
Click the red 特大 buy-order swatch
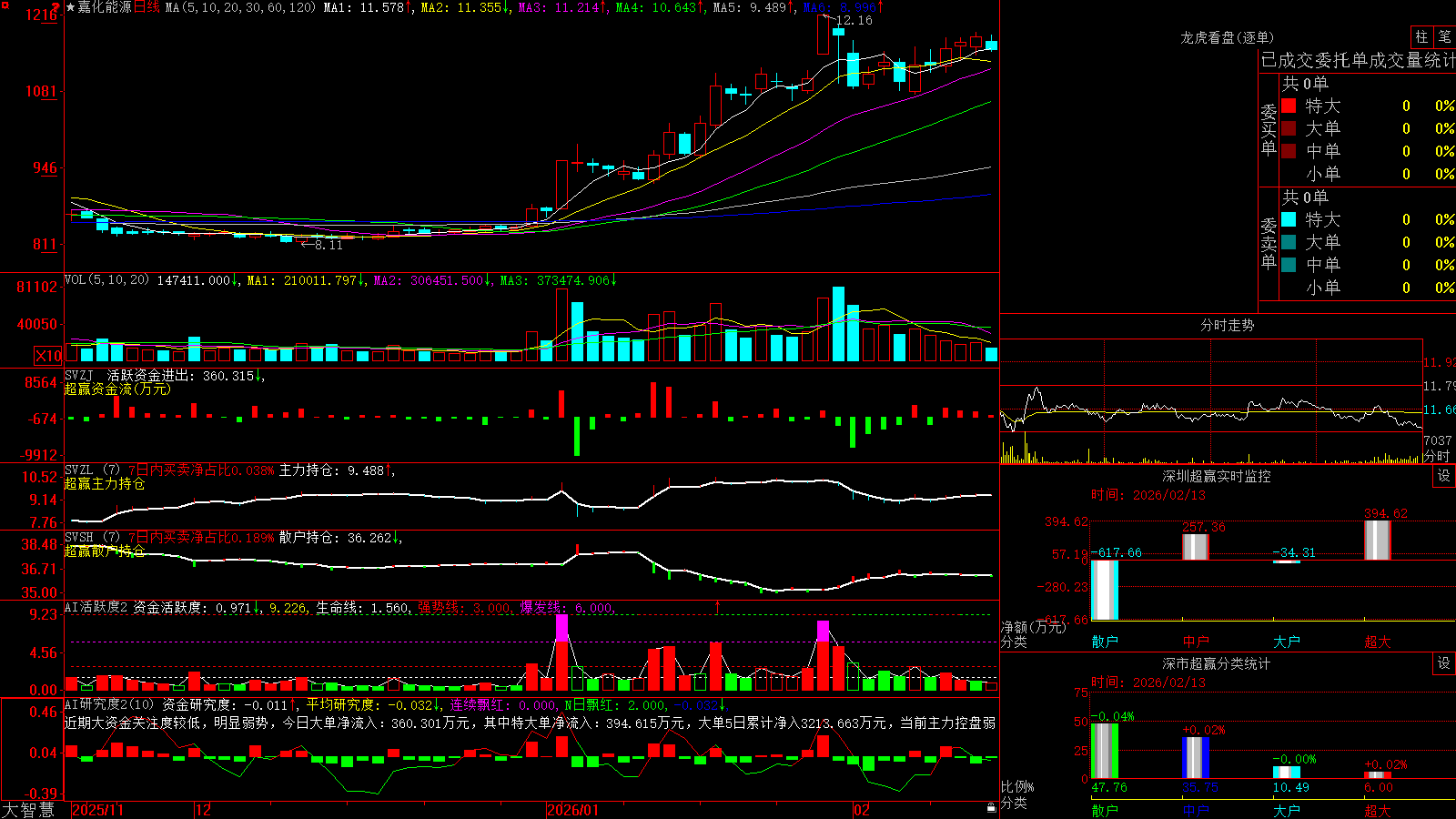coord(1289,106)
